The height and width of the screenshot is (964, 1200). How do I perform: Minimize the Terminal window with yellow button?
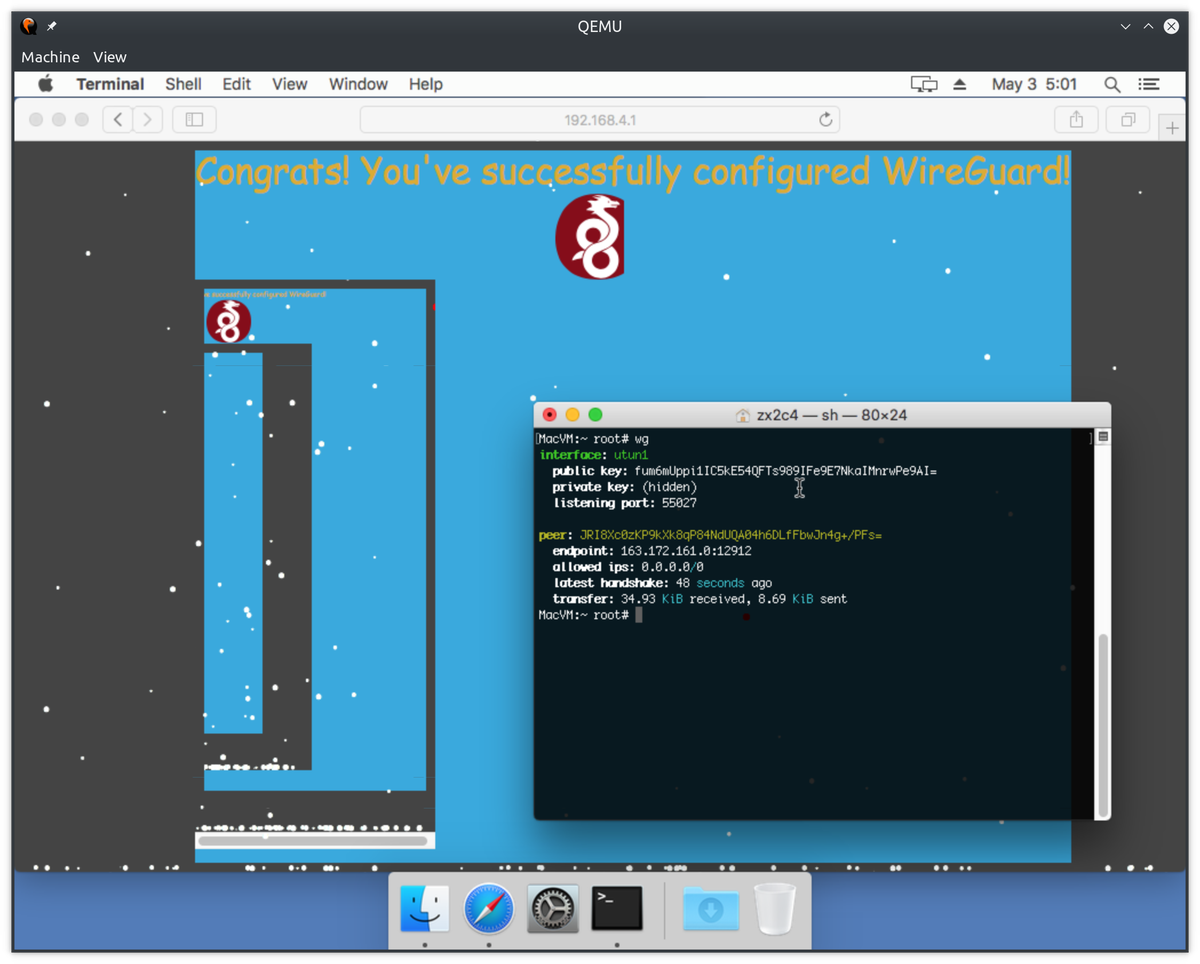(572, 414)
